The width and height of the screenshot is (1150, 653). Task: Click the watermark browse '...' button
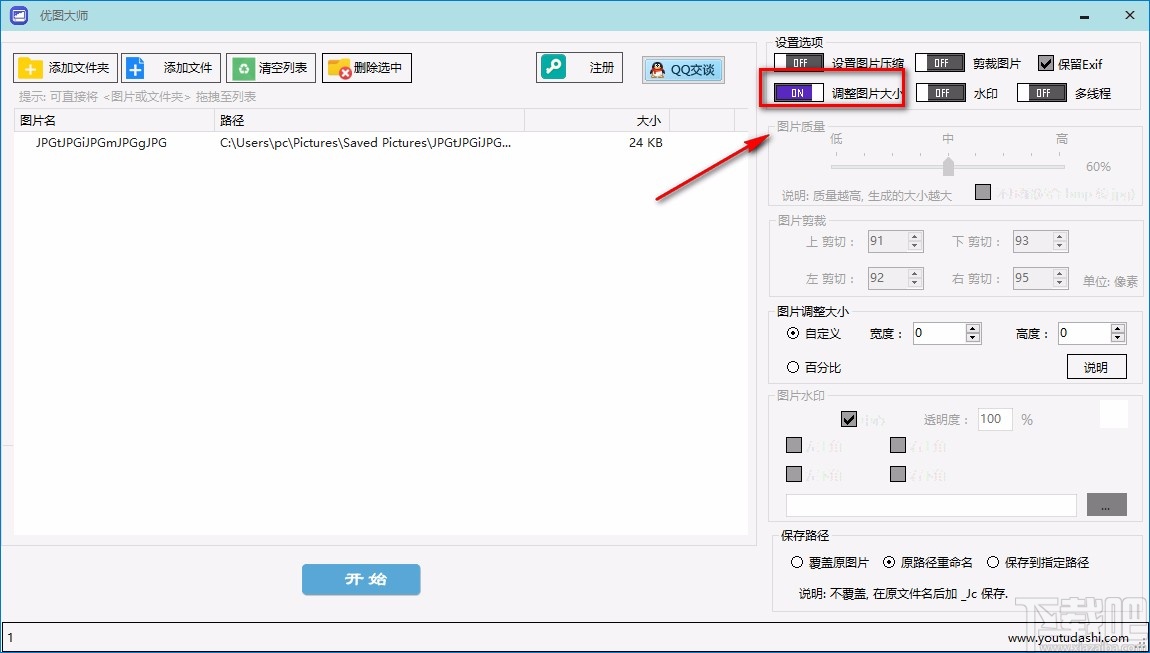click(1107, 505)
